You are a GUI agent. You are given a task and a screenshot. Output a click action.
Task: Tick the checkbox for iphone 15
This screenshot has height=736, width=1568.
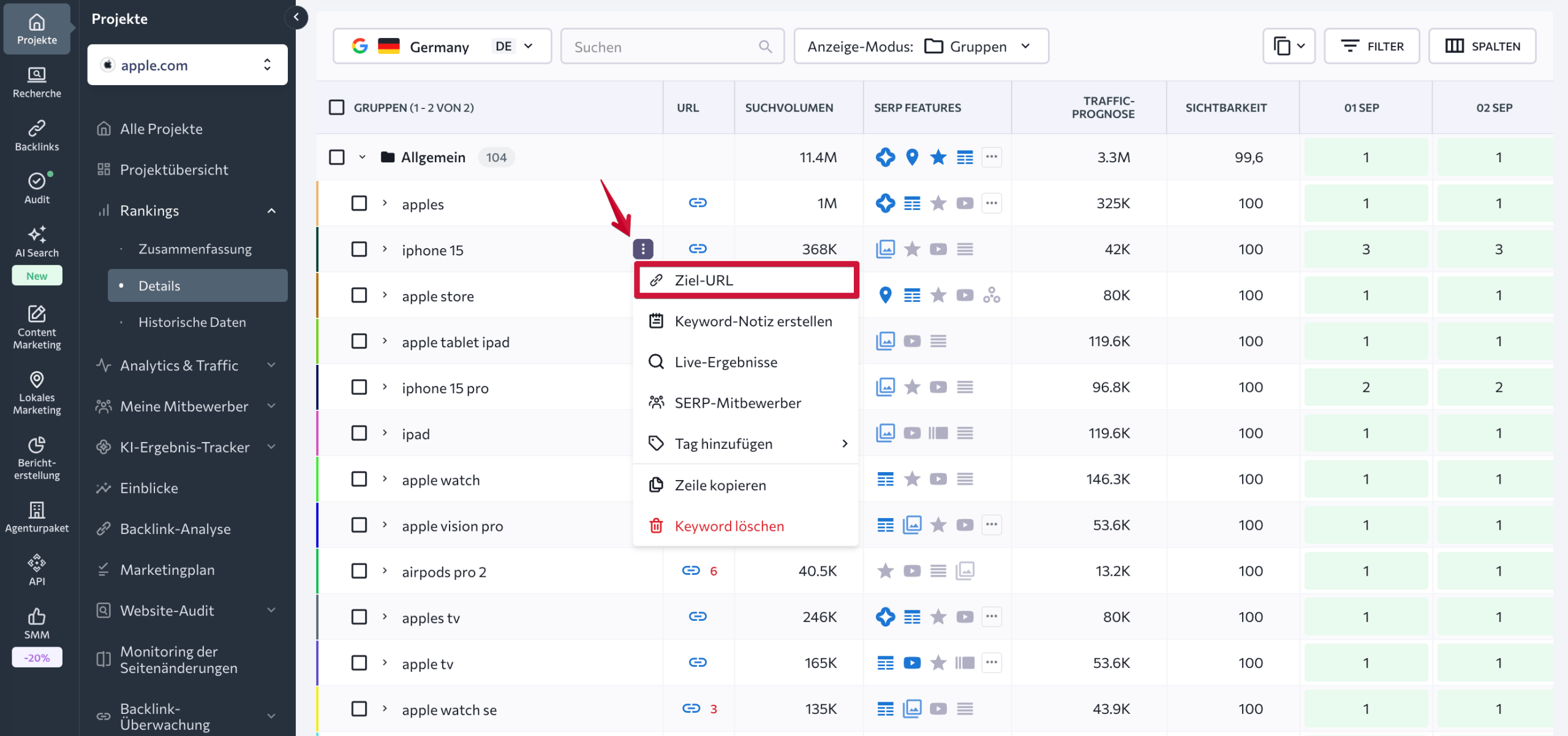[359, 249]
